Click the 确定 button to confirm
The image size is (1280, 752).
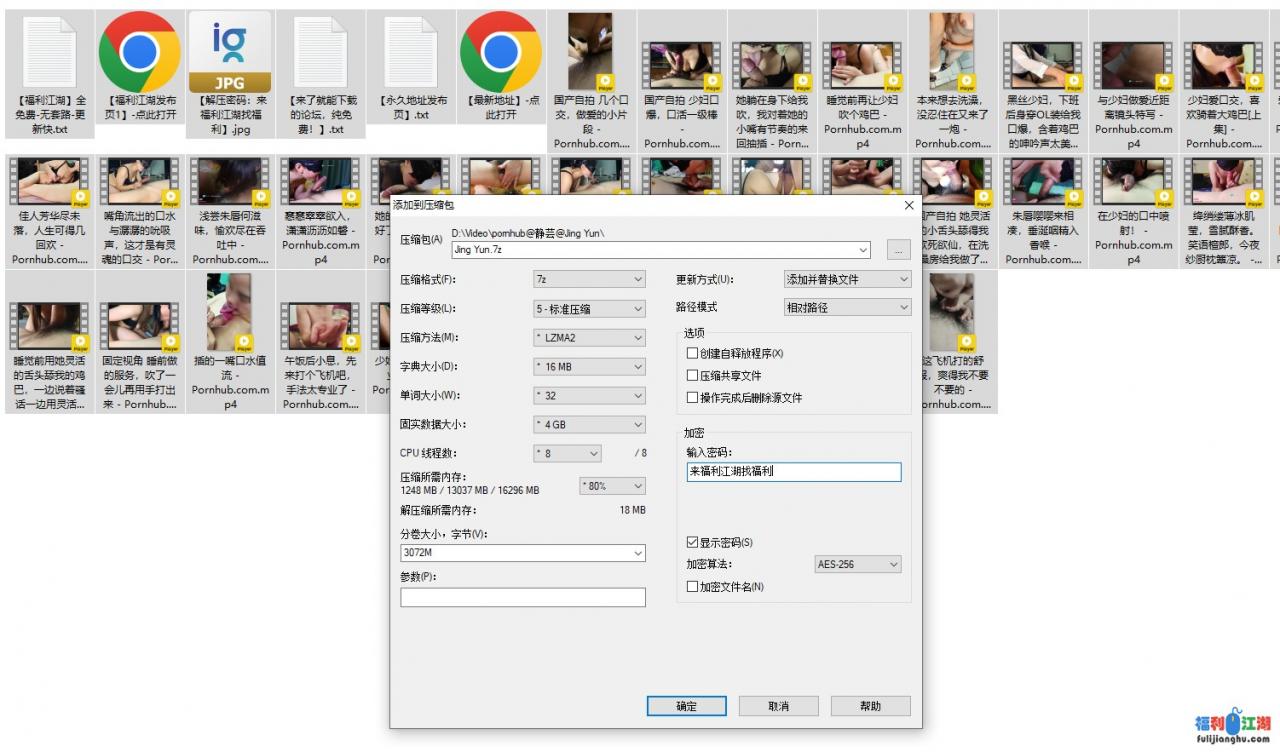pyautogui.click(x=686, y=706)
